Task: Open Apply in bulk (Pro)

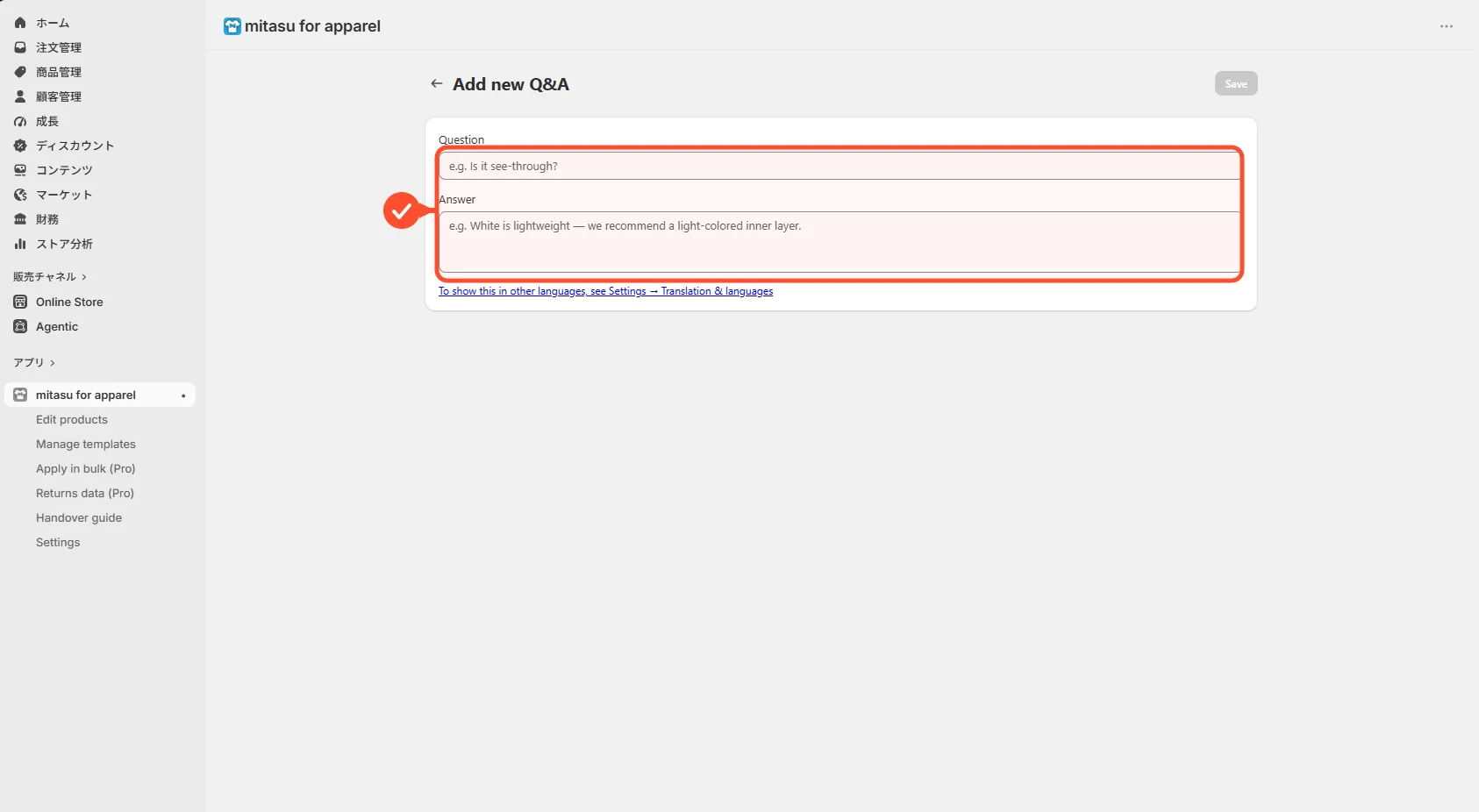Action: click(x=86, y=468)
